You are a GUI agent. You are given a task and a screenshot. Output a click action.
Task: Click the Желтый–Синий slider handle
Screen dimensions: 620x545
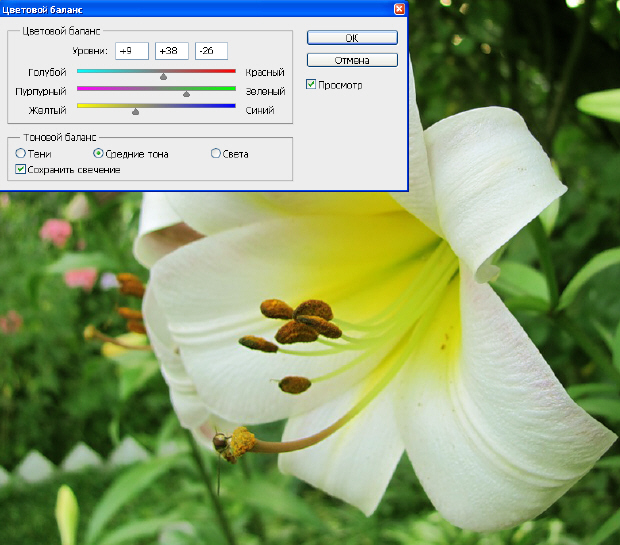(x=135, y=112)
